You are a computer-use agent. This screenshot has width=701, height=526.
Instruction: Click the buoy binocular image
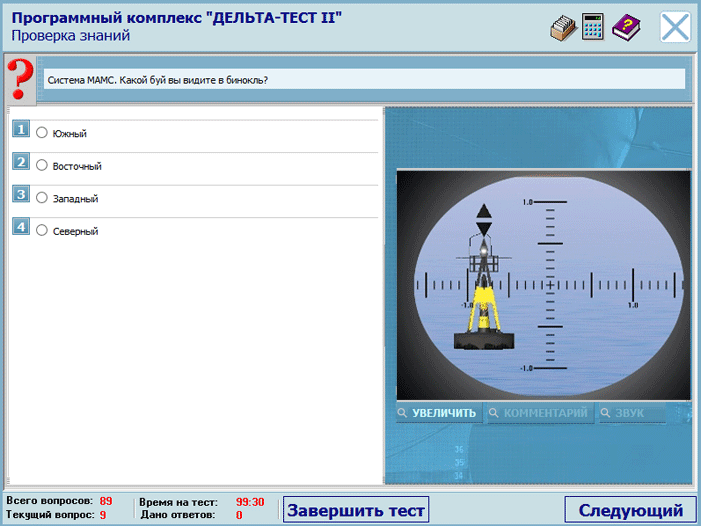[544, 285]
